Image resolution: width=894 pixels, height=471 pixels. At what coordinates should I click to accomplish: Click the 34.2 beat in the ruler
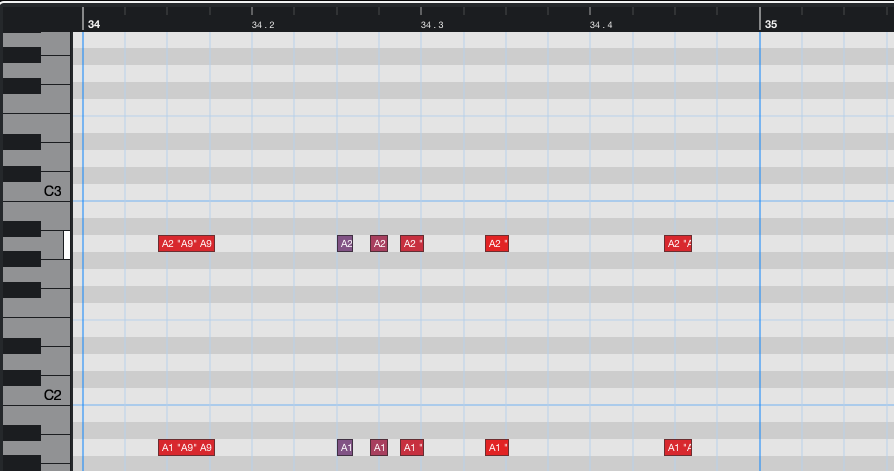pos(263,24)
